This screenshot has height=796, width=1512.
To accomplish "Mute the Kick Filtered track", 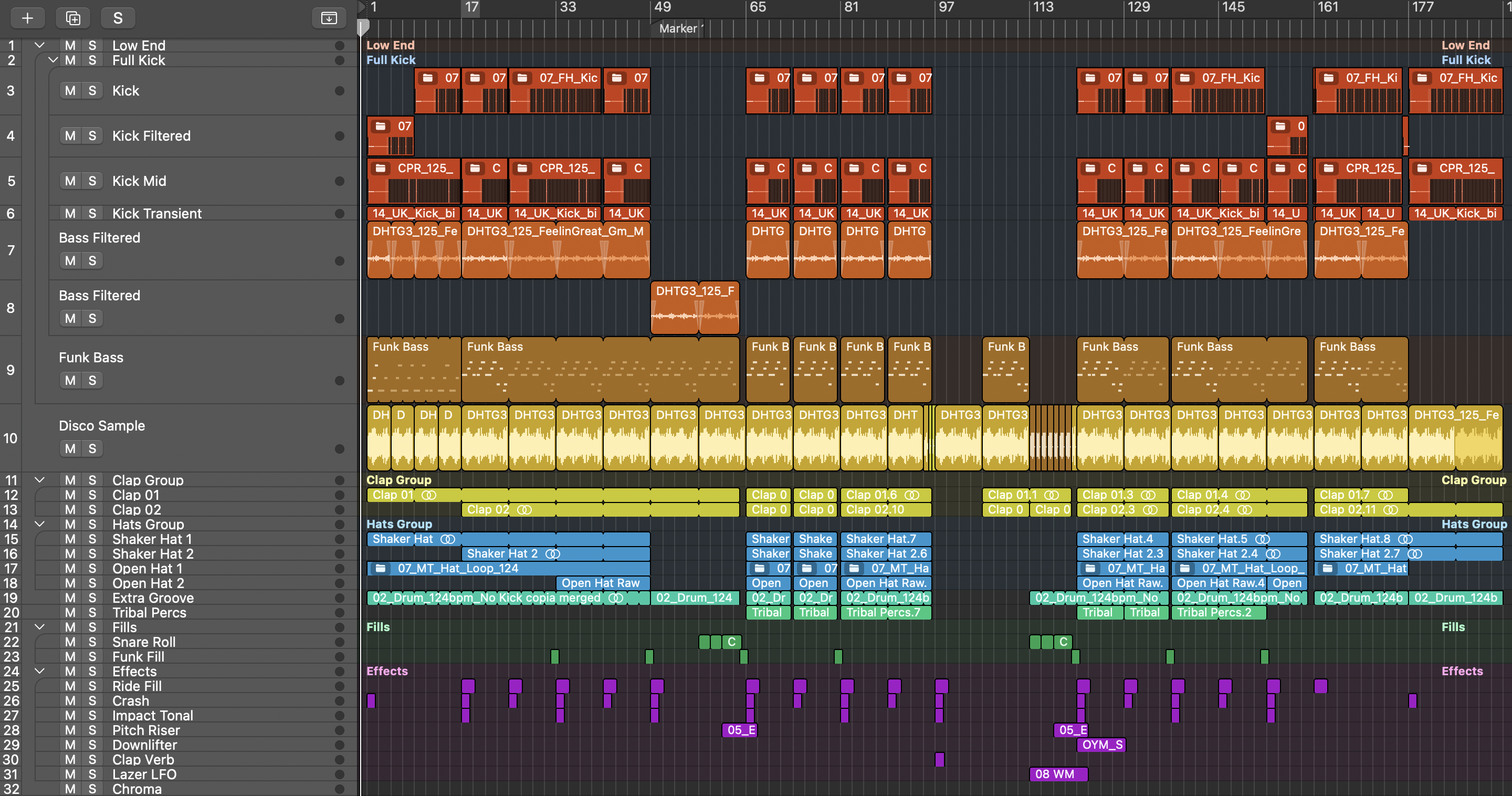I will 70,136.
